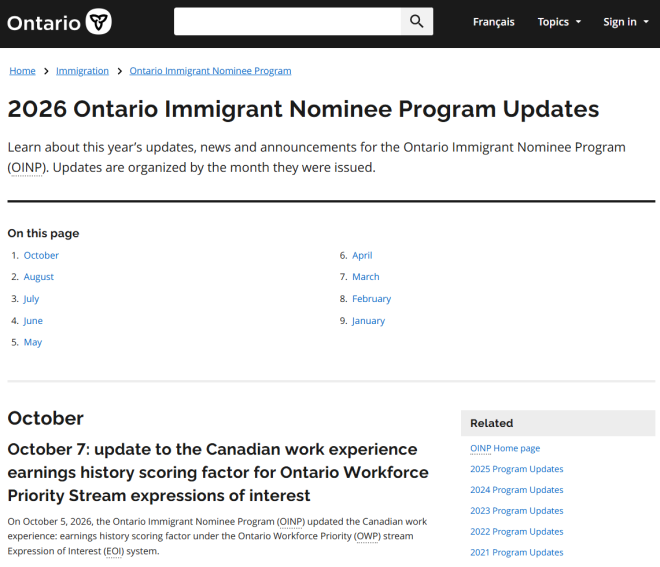This screenshot has width=660, height=567.
Task: Click the Related sidebar heading
Action: tap(491, 423)
